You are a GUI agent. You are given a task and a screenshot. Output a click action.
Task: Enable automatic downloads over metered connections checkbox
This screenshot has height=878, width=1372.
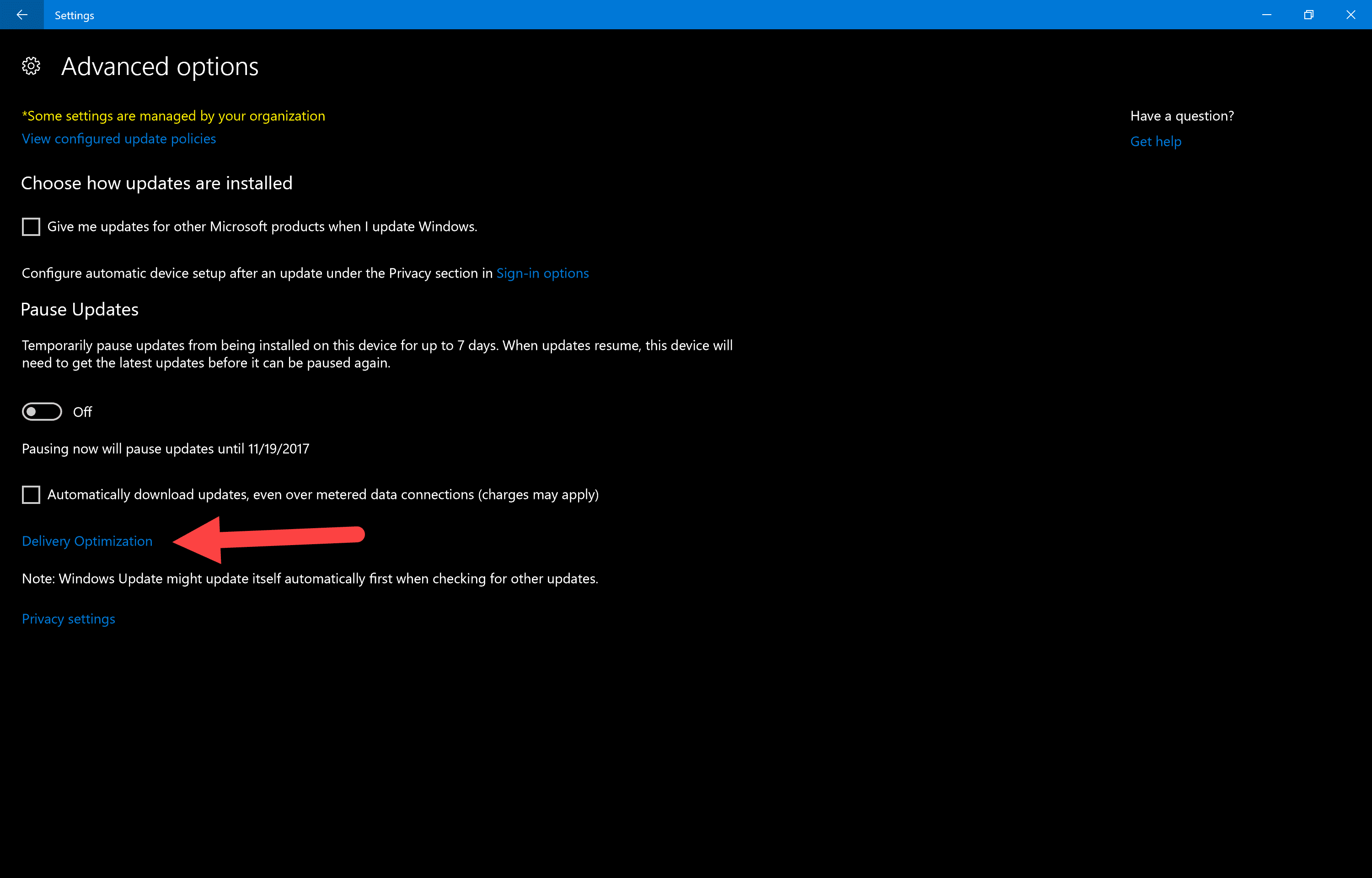[31, 494]
